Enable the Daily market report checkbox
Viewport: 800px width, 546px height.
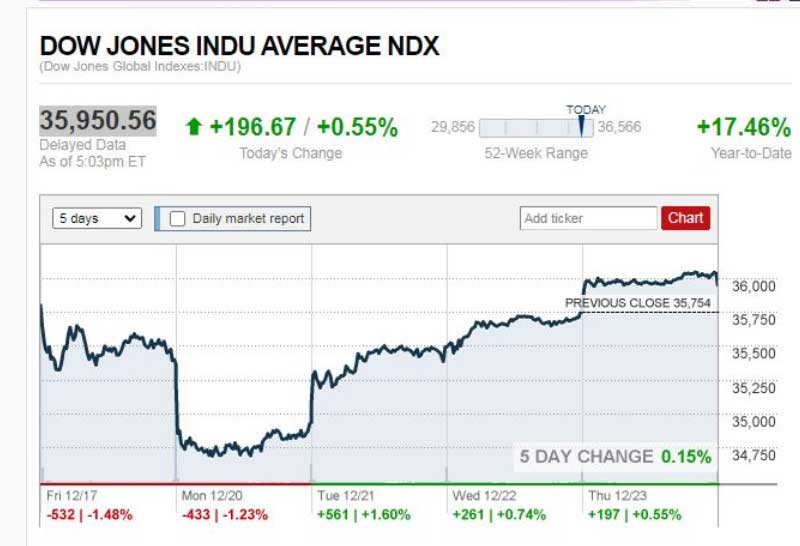[178, 219]
